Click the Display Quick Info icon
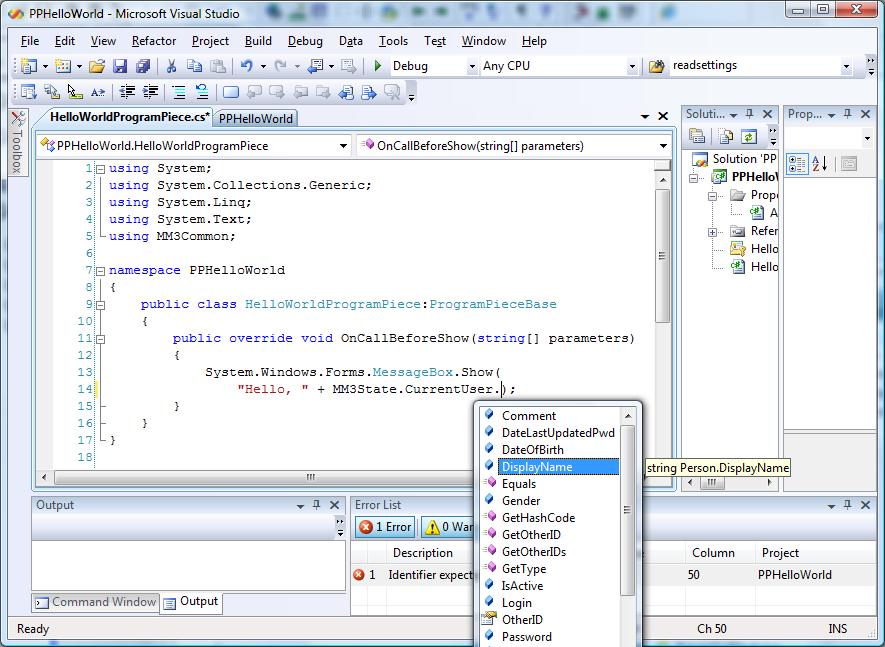Screen dimensions: 885x647 tap(75, 91)
